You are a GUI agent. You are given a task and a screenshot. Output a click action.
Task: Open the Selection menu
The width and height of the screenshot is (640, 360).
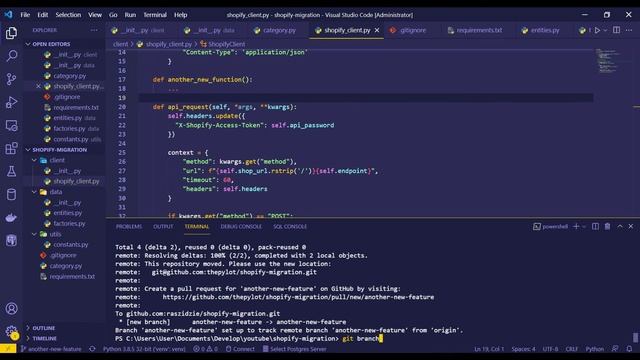pyautogui.click(x=68, y=15)
